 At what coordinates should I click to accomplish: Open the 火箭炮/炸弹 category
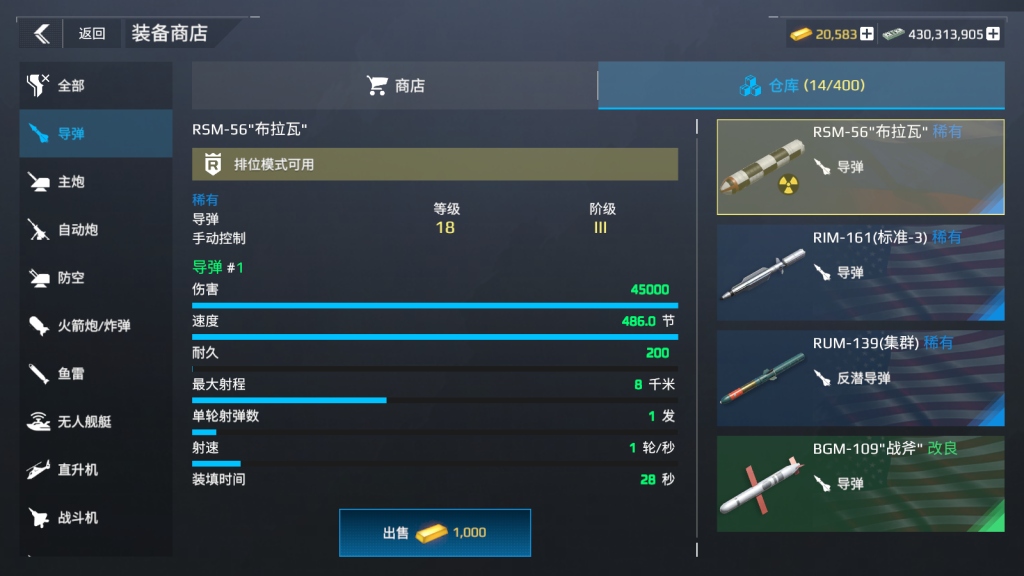click(96, 325)
